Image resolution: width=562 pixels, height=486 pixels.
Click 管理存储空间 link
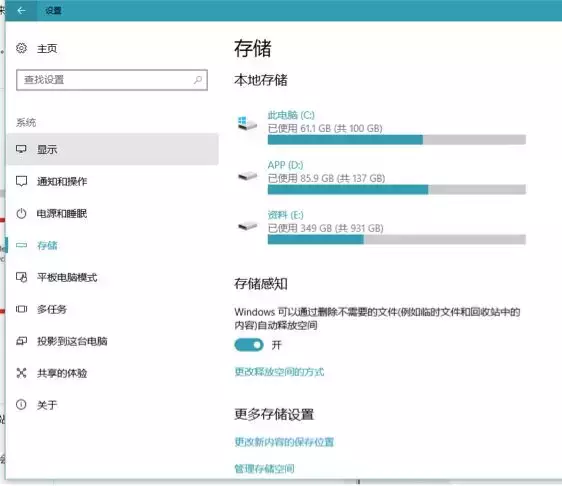coord(265,468)
